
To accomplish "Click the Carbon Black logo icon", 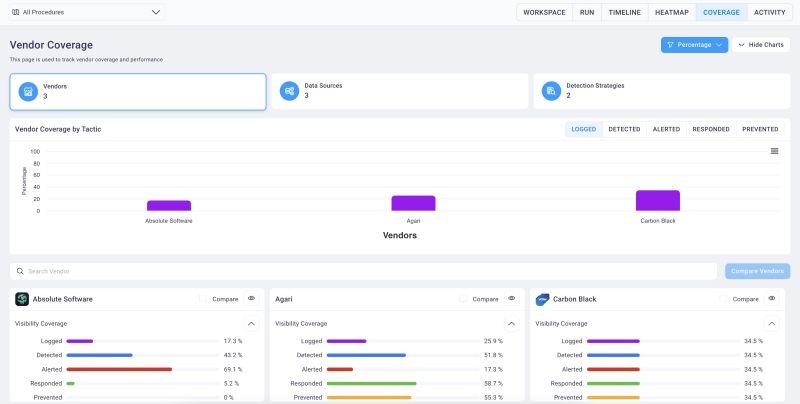I will point(542,299).
